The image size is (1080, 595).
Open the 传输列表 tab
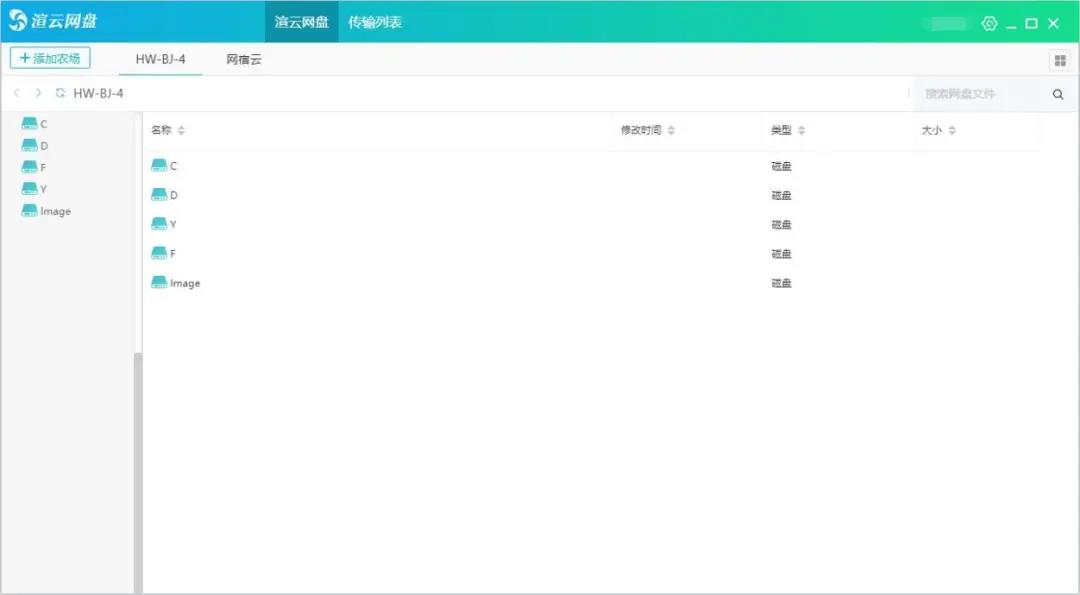(x=375, y=22)
